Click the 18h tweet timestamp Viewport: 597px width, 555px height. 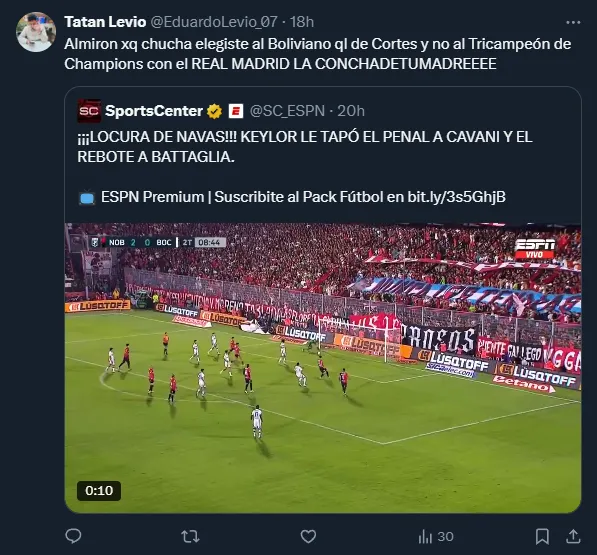(302, 22)
